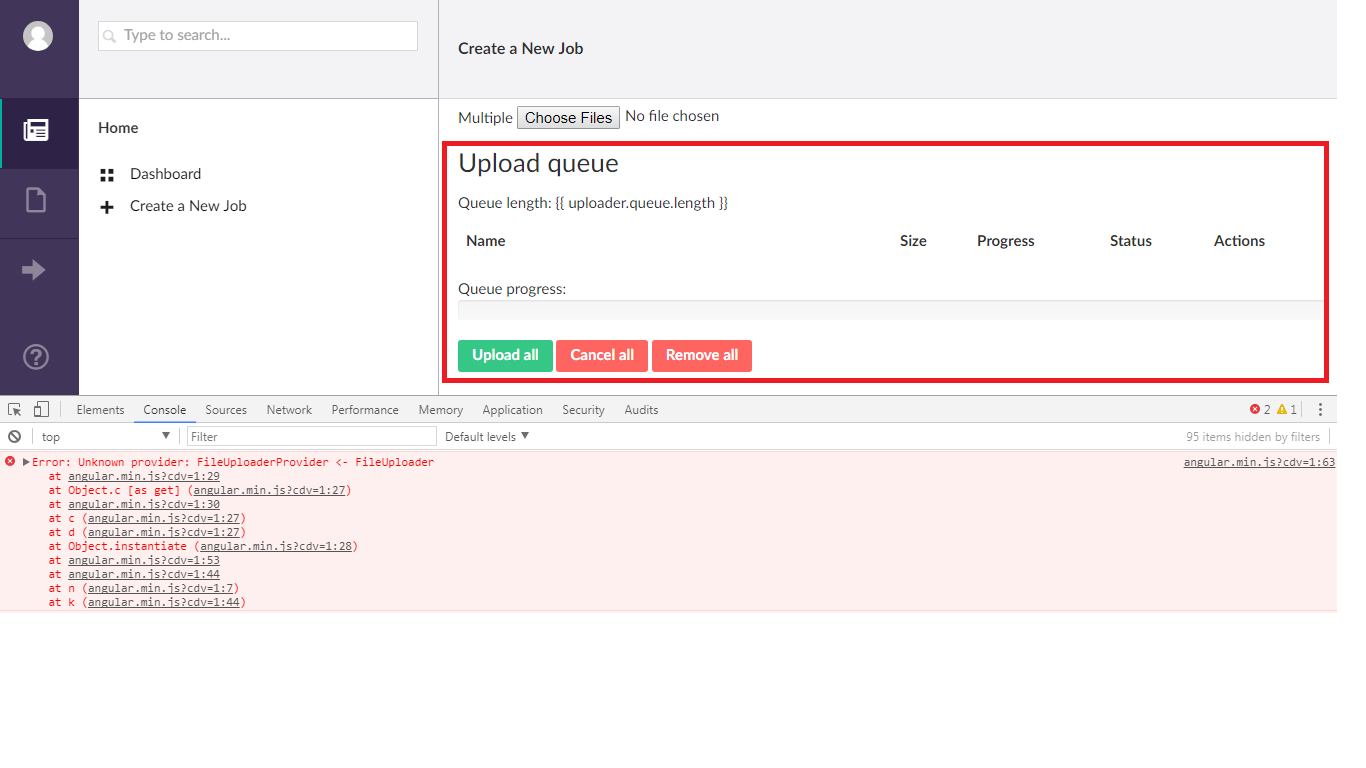
Task: Open link in Object.instantiate stack line
Action: coord(275,546)
